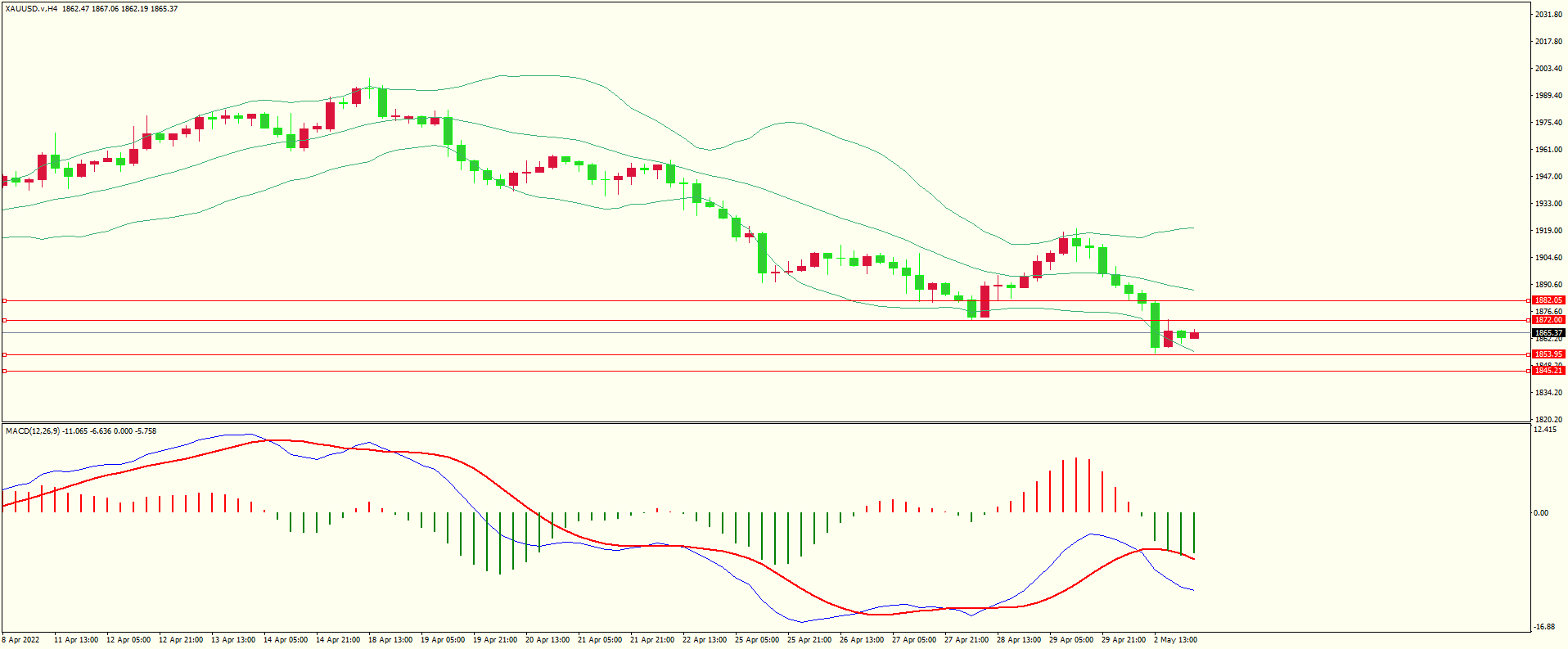Click the 0.00 MACD zero level label
The image size is (1568, 649).
click(x=1541, y=513)
